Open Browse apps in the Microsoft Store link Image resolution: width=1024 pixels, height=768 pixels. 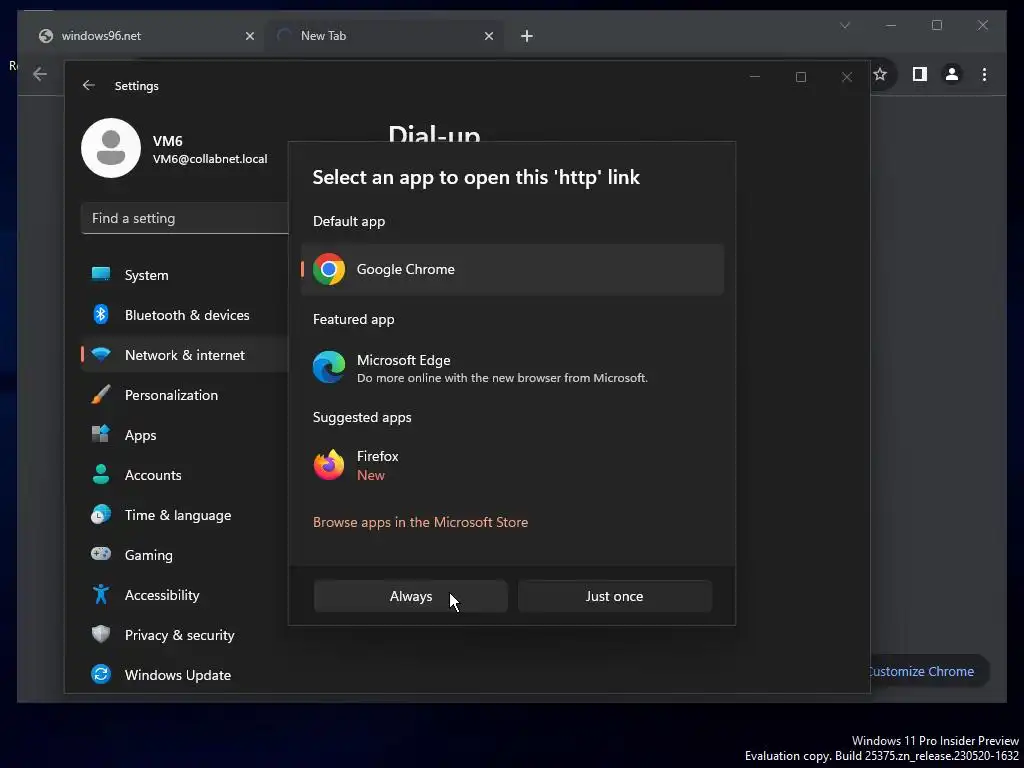(421, 522)
